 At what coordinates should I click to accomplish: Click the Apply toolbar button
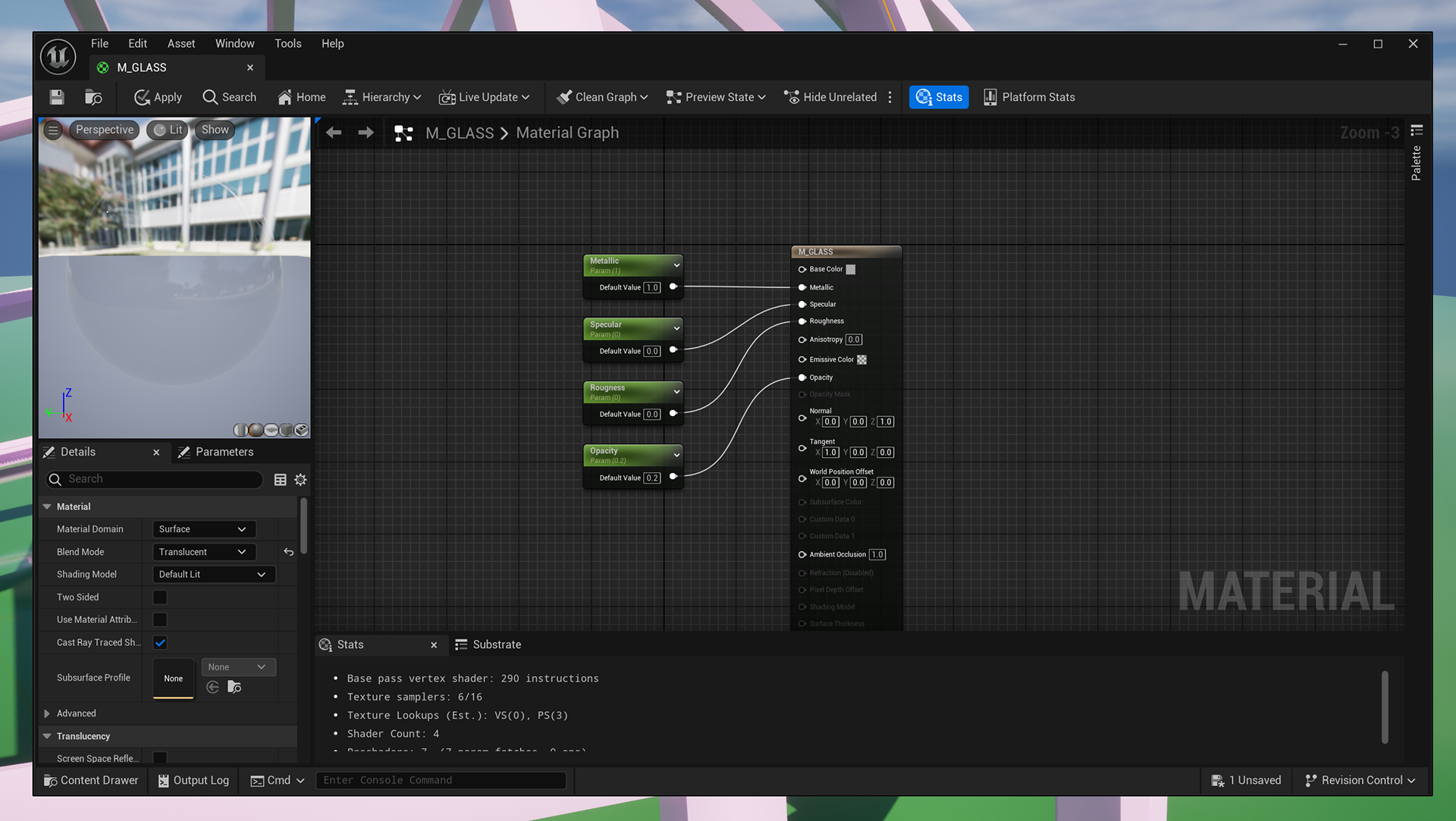[x=158, y=97]
